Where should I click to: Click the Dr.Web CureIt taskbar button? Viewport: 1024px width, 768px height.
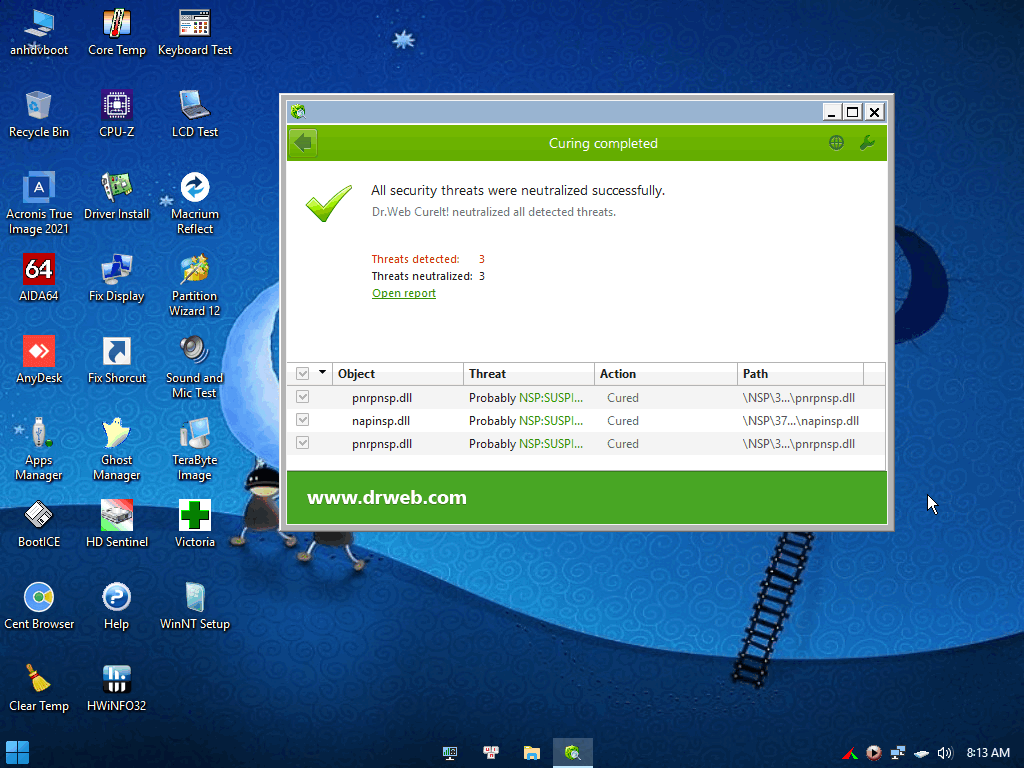[x=573, y=753]
